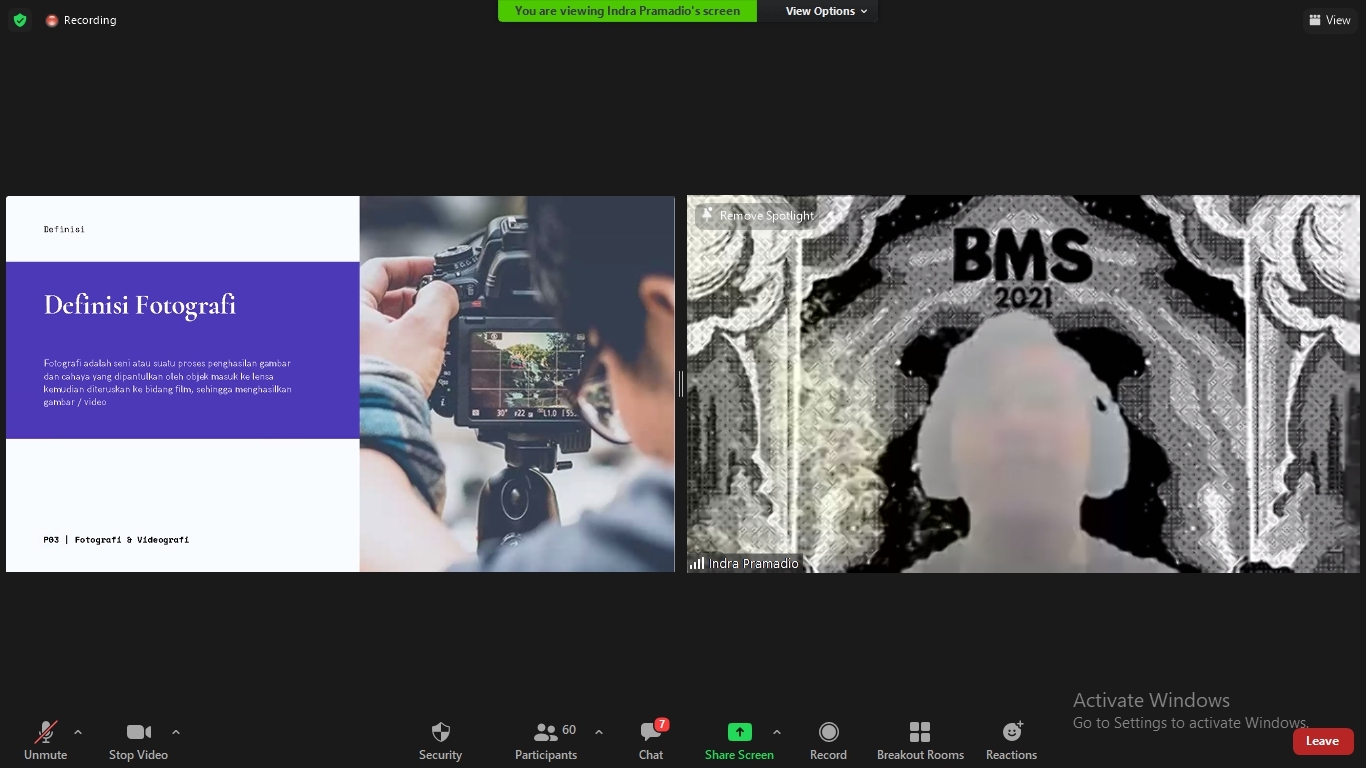Expand the arrow next to Participants
Screen dimensions: 1366x768
599,732
